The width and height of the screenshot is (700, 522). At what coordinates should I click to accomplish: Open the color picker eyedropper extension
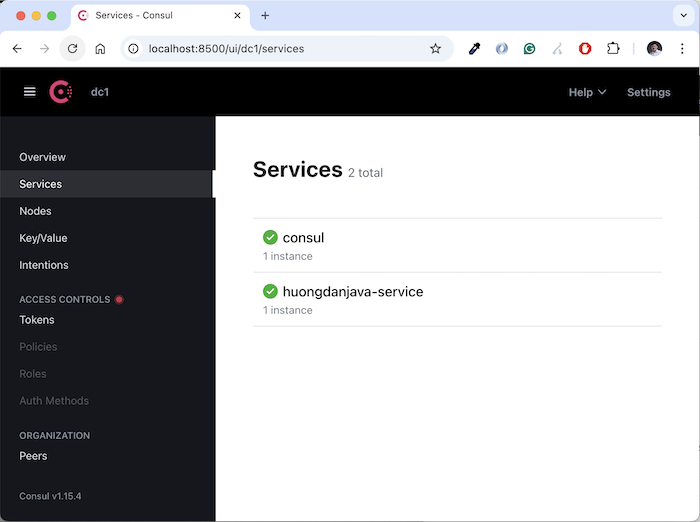pyautogui.click(x=474, y=49)
